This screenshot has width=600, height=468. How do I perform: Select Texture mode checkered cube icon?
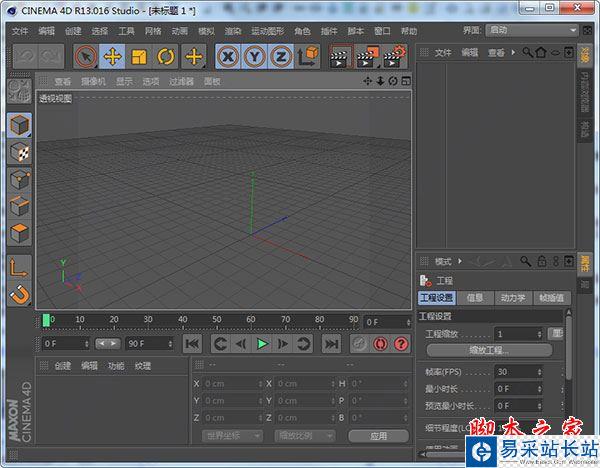19,152
